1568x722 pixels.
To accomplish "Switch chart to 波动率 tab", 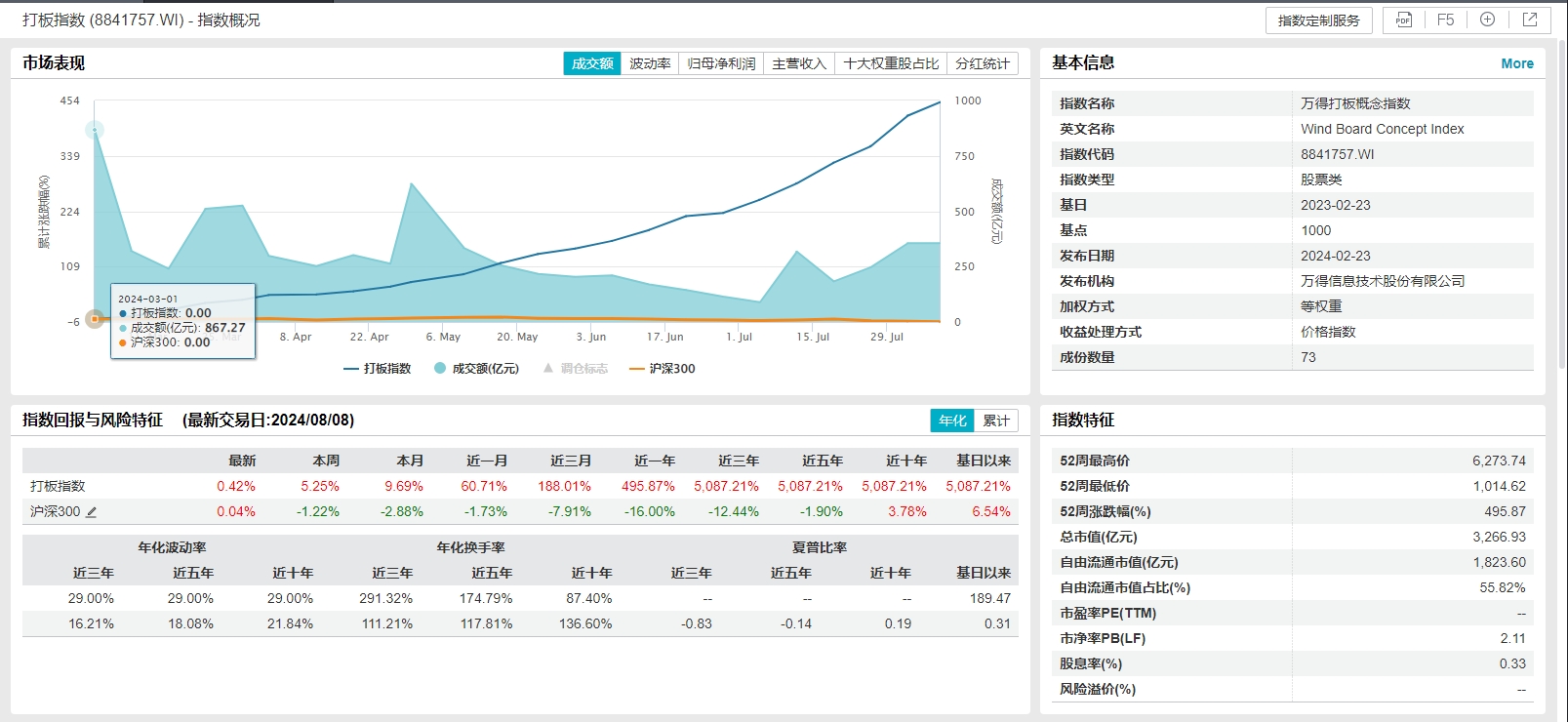I will click(x=650, y=63).
